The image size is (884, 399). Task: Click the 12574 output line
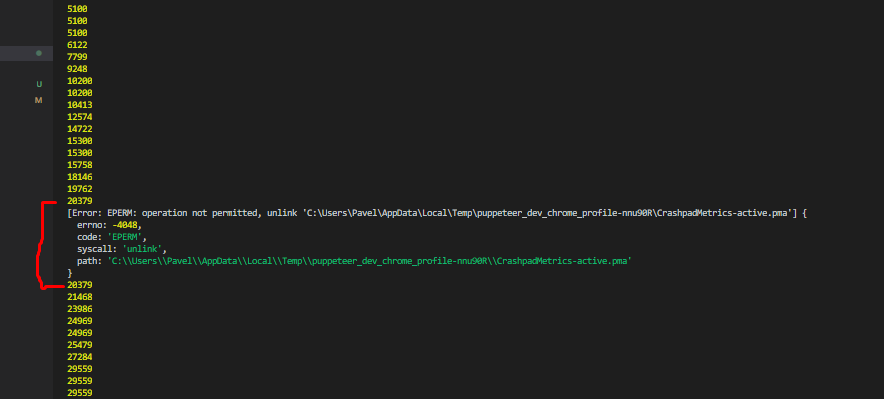[79, 117]
